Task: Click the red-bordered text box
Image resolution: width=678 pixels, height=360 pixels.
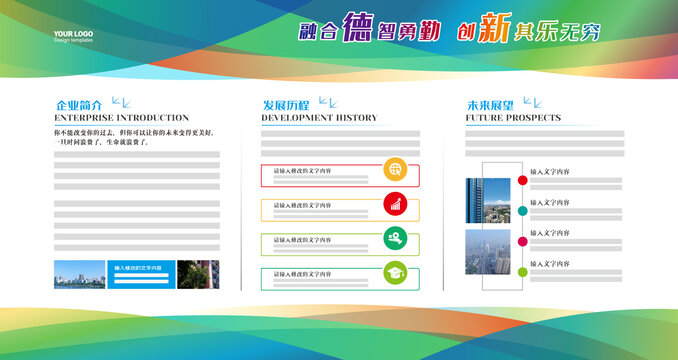Action: 340,175
